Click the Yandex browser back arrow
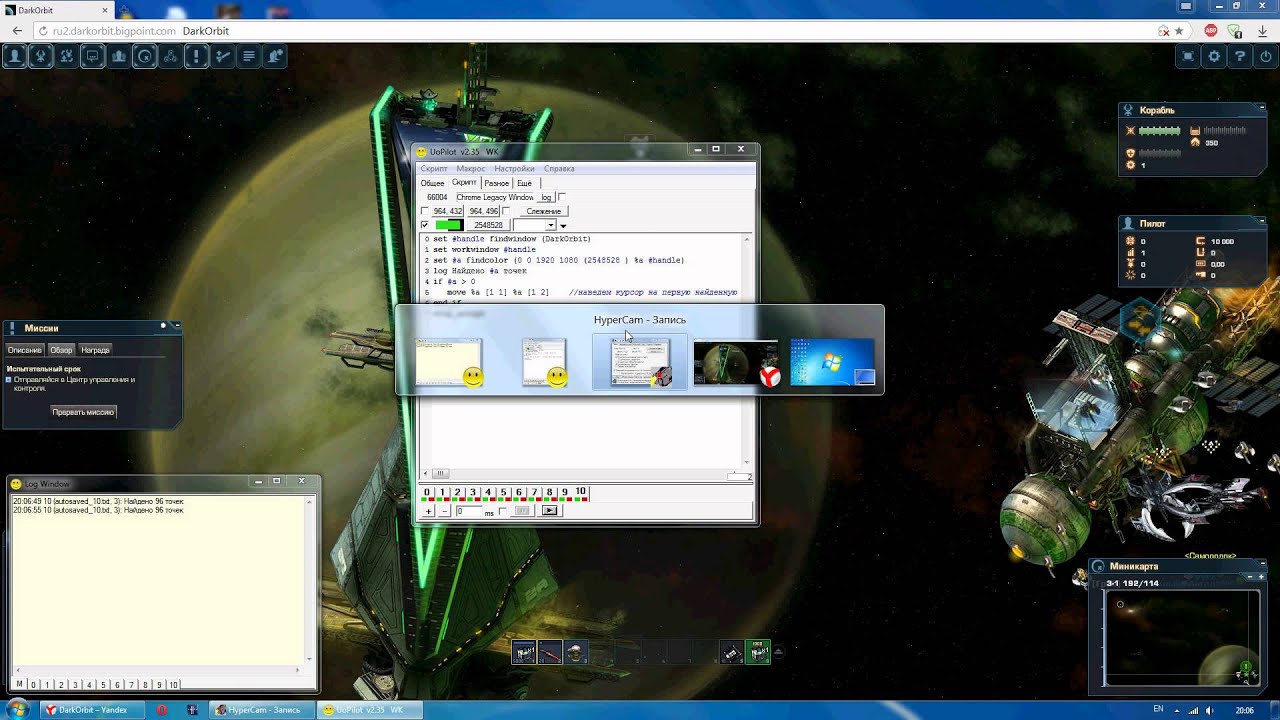 pos(17,31)
